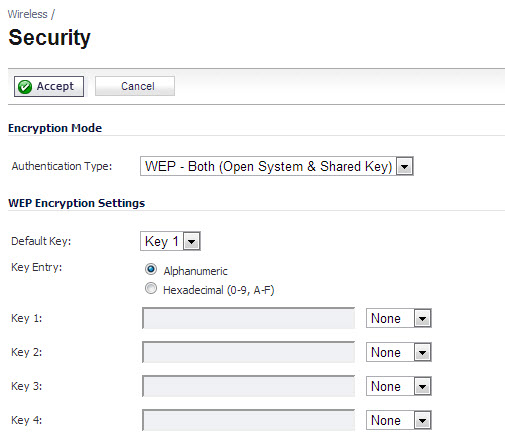Viewport: 505px width, 443px height.
Task: Click the green checkmark Accept icon
Action: click(25, 87)
